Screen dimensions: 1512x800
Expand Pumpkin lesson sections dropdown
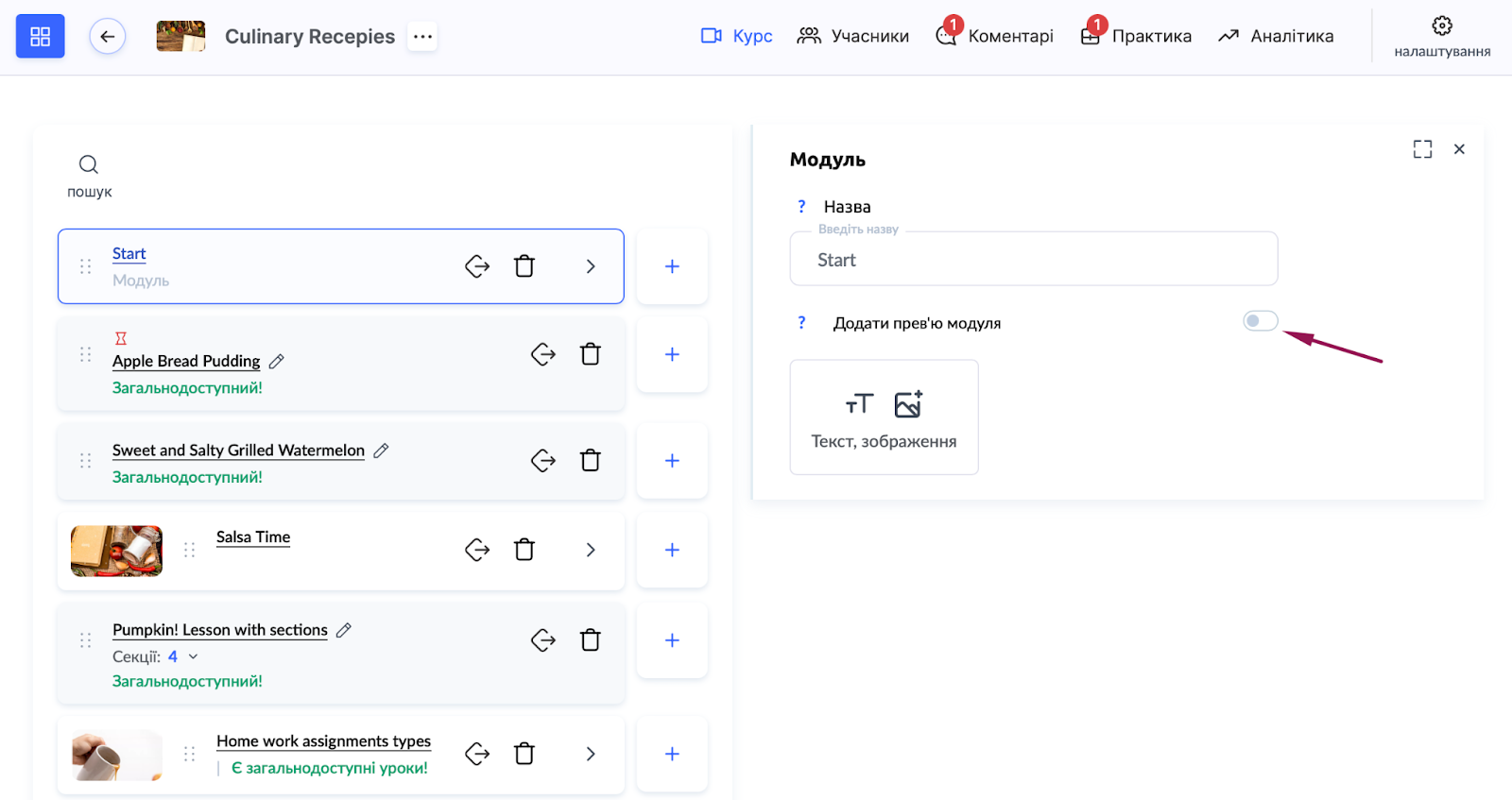(x=194, y=656)
